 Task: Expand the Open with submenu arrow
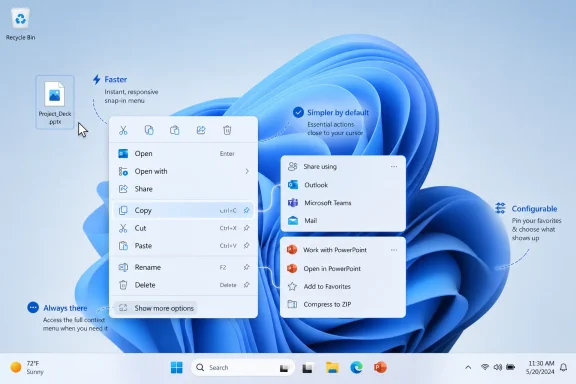247,171
